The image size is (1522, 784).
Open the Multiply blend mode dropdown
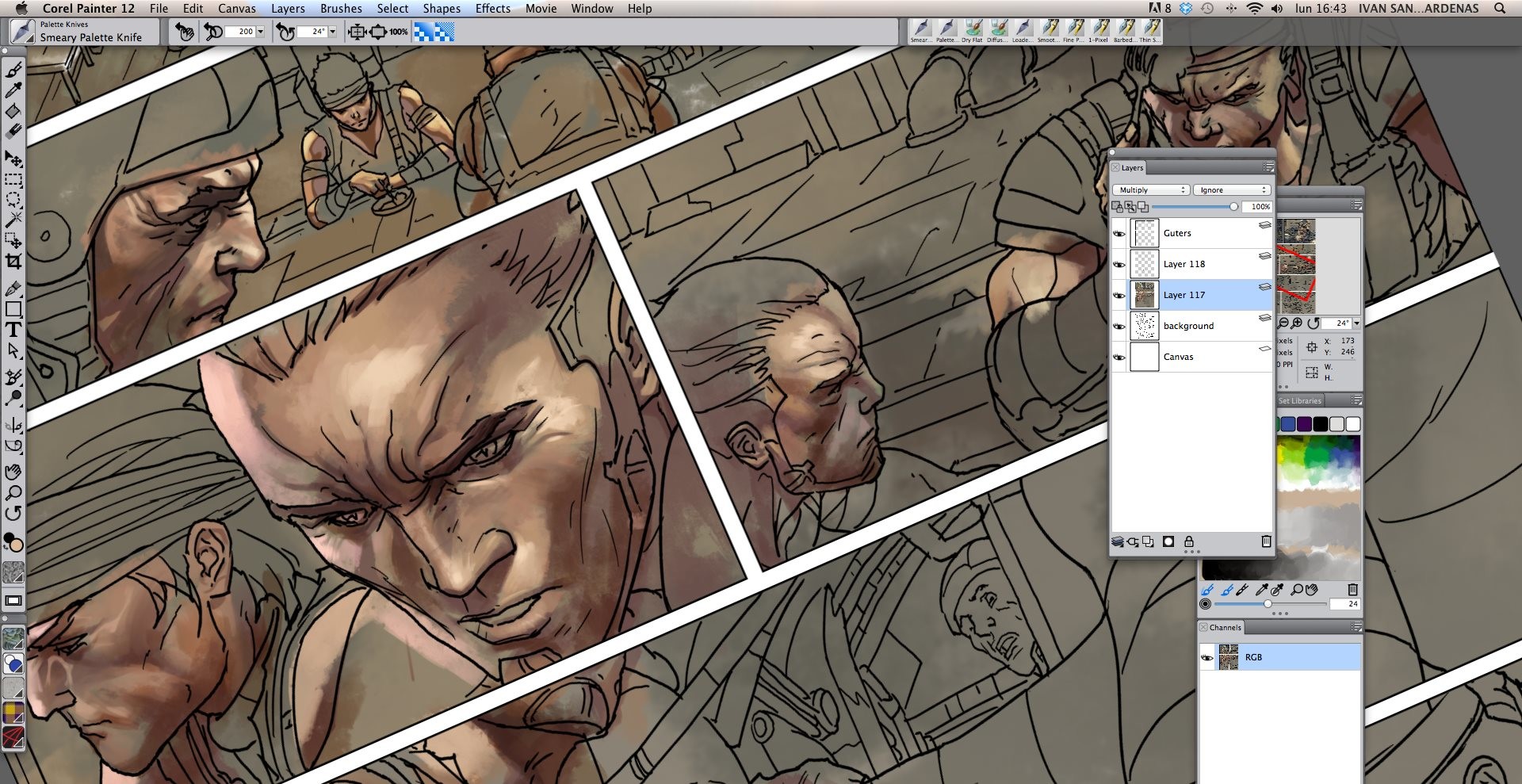click(x=1150, y=189)
